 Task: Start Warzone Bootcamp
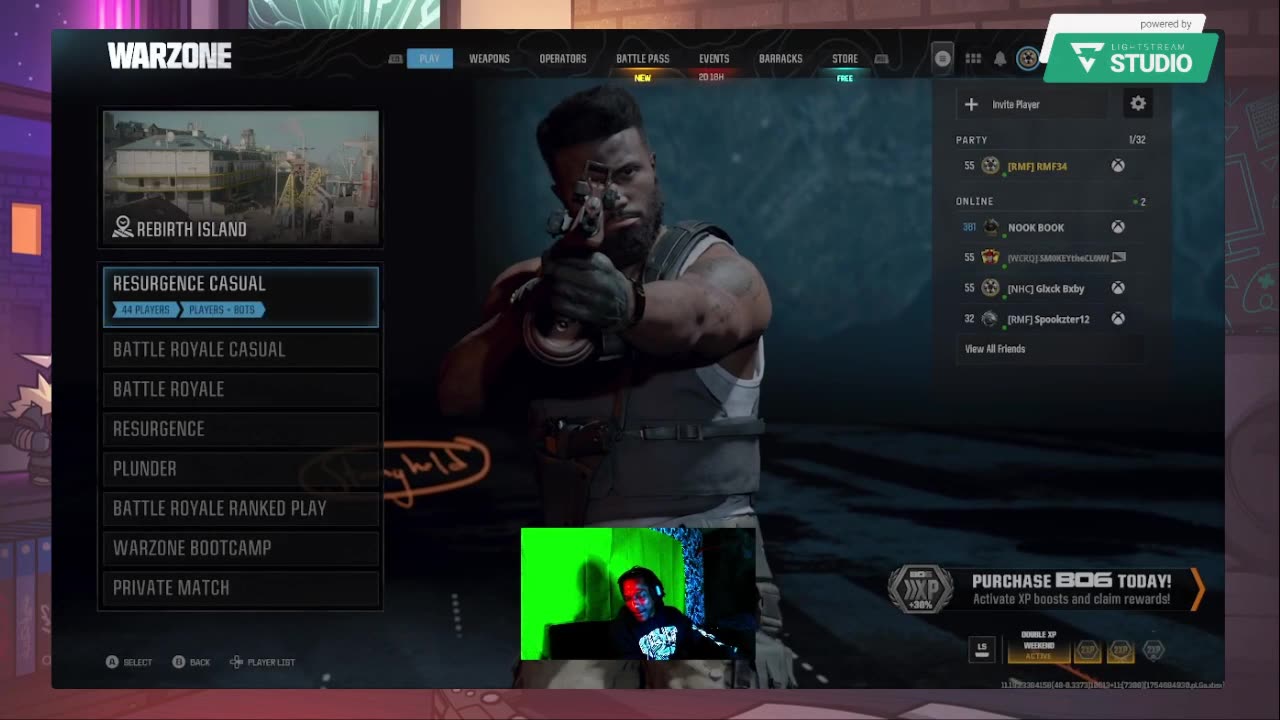point(241,548)
